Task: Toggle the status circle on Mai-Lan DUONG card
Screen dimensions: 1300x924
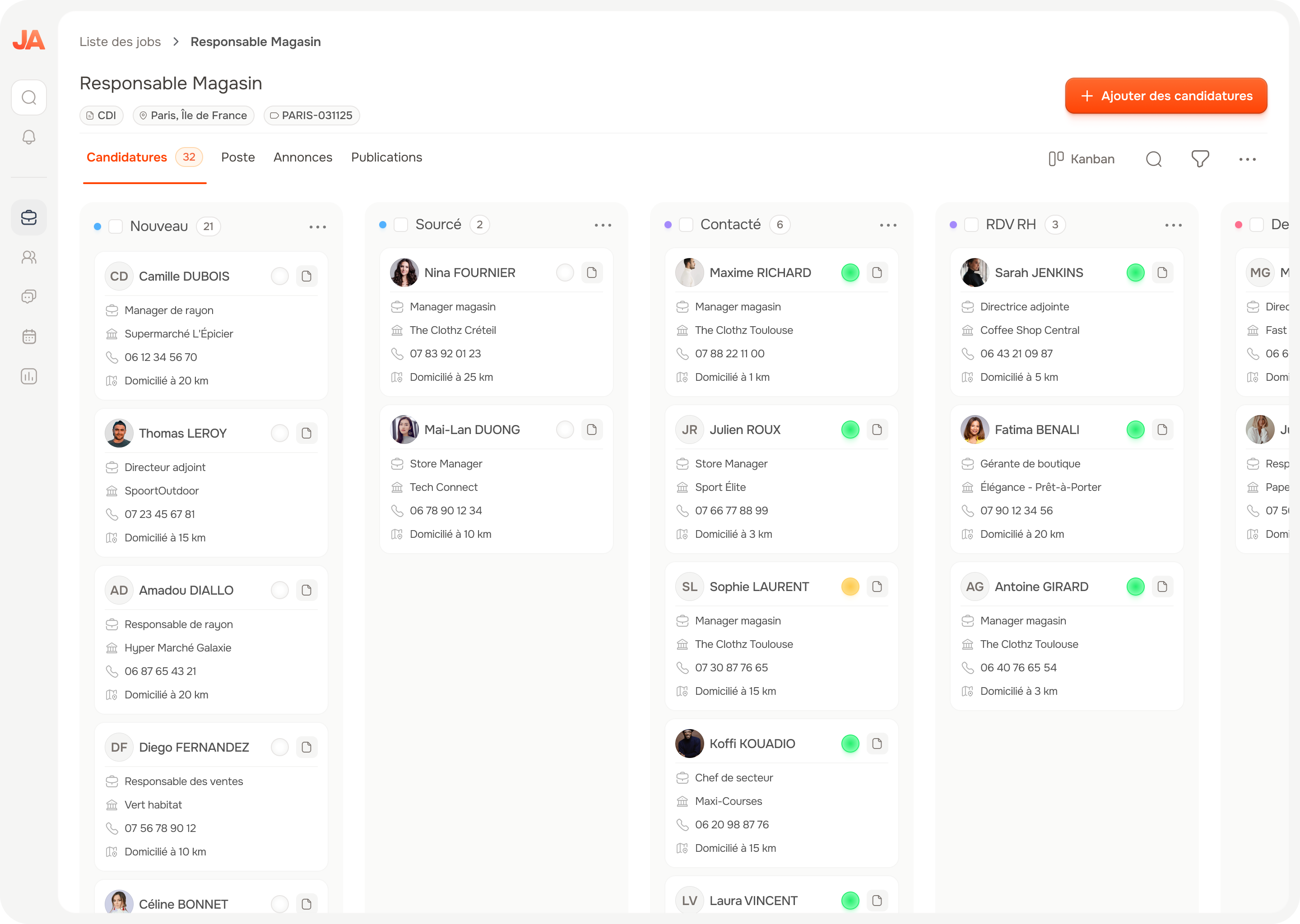Action: click(565, 430)
